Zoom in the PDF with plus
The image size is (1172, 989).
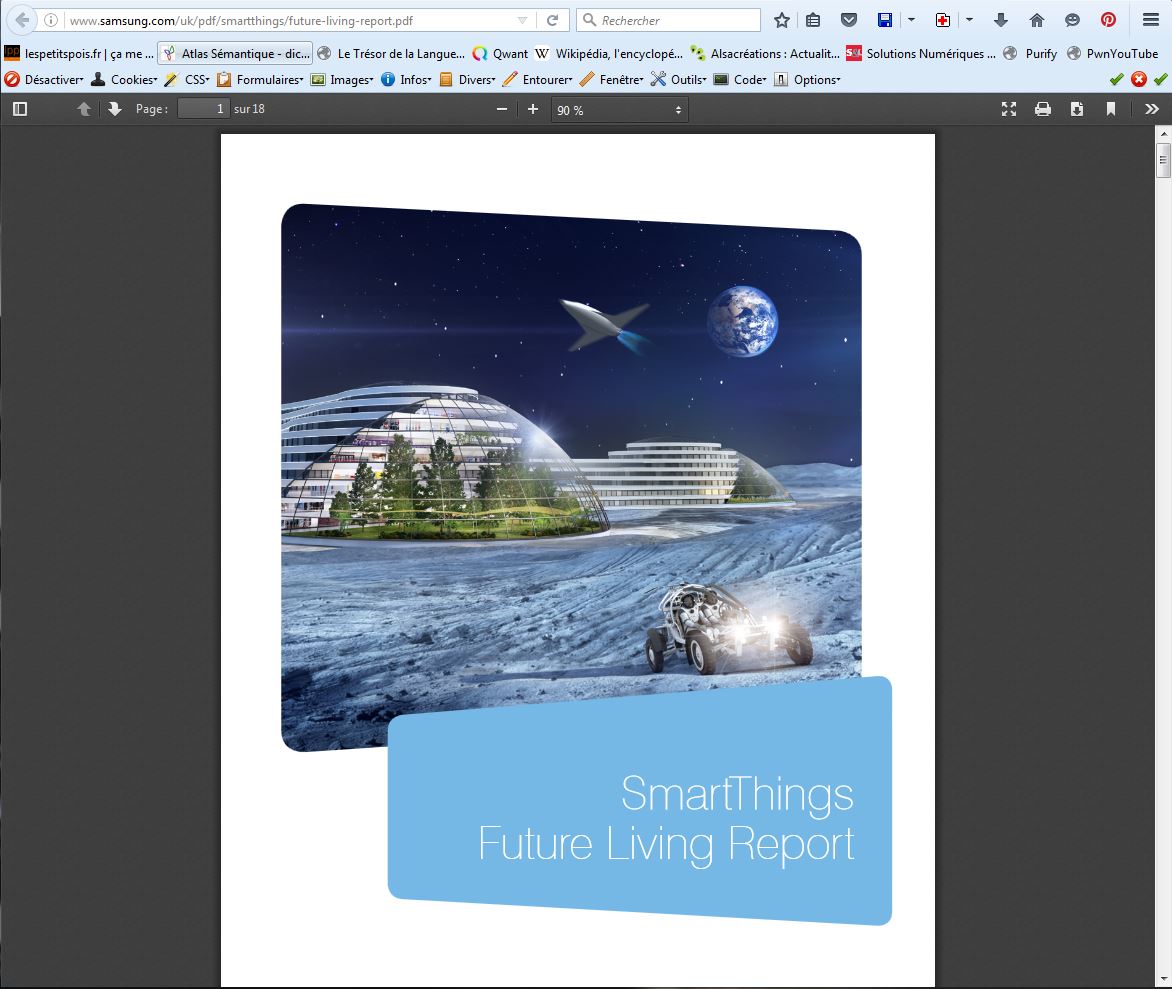(x=532, y=109)
